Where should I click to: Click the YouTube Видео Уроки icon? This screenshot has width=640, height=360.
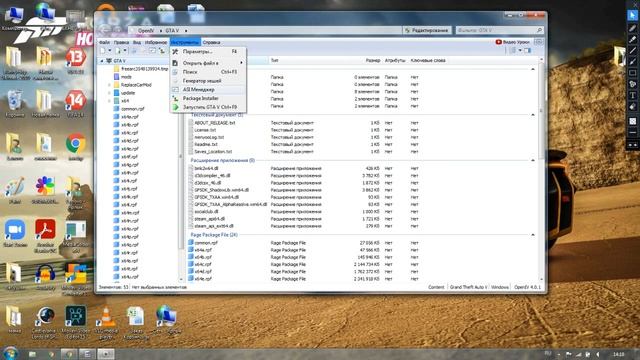click(498, 42)
